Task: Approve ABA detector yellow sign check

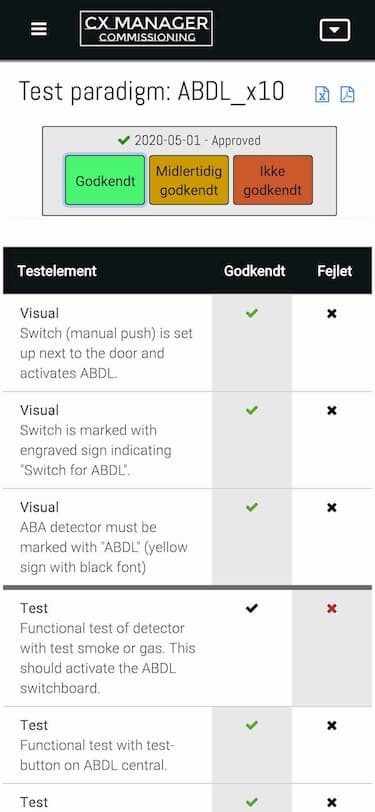Action: (x=252, y=508)
